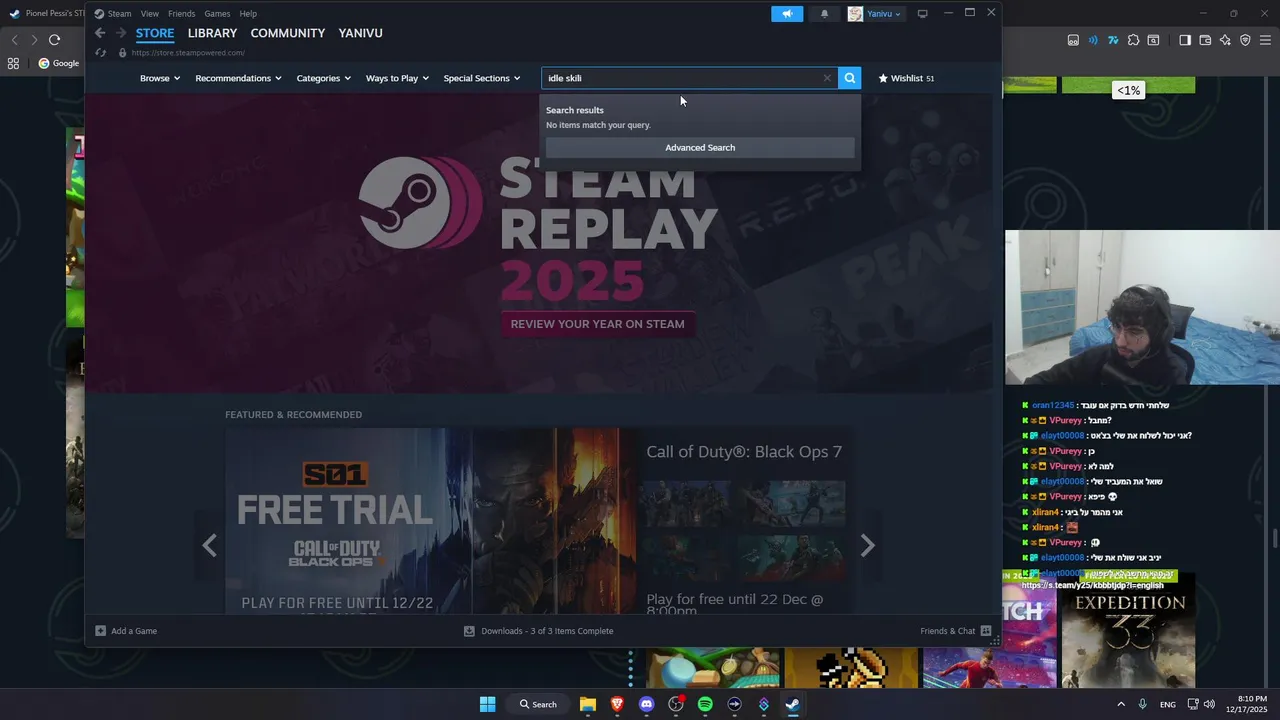Open the View menu
Screen dimensions: 1280x720
[x=150, y=14]
